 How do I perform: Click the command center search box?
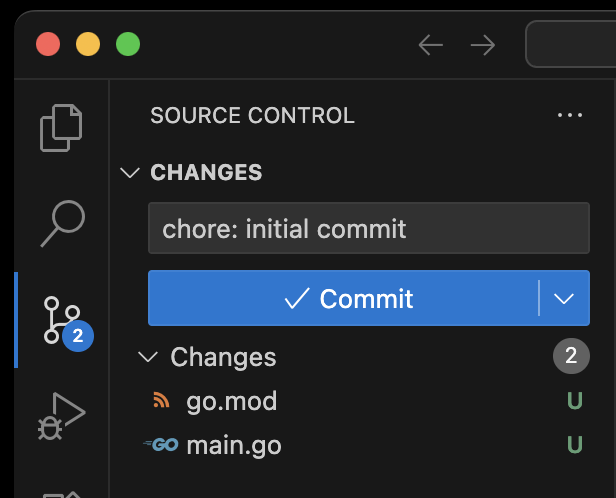pos(571,44)
